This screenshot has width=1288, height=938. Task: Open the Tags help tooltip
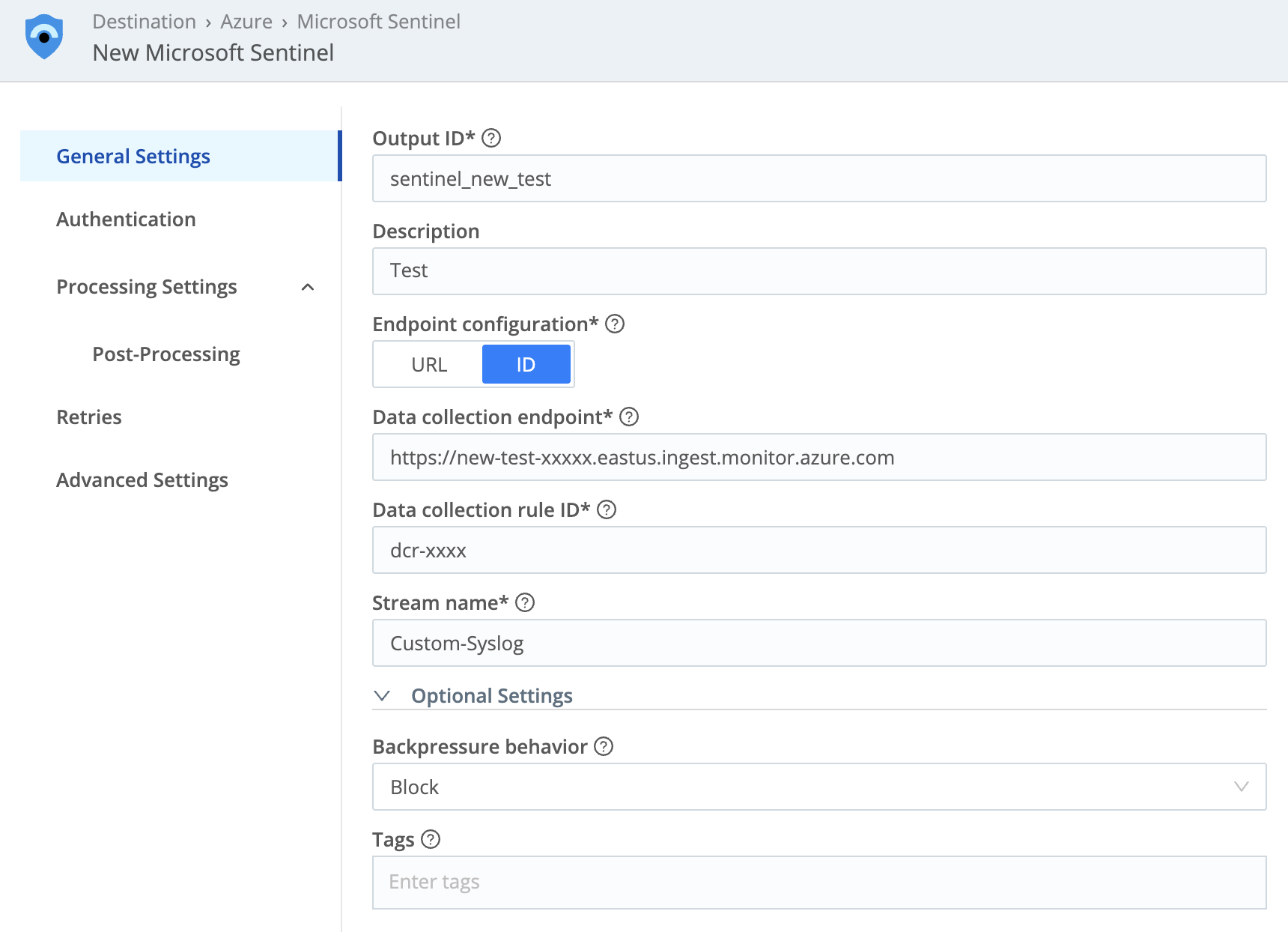coord(431,840)
